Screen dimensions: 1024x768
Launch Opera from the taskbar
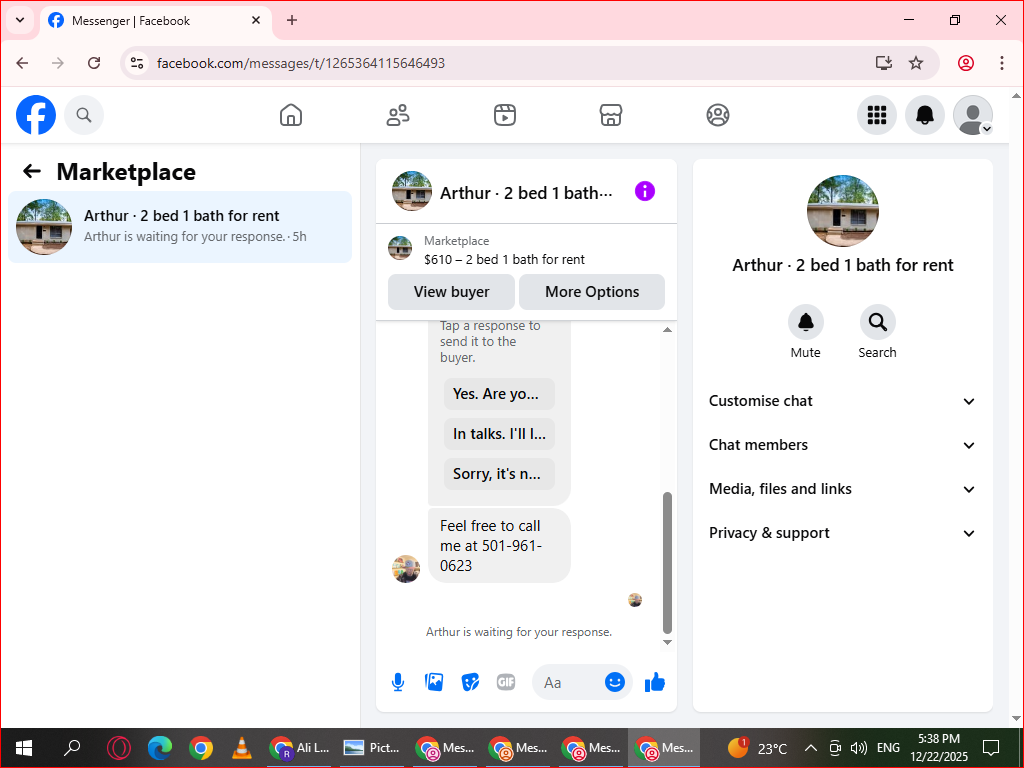point(119,748)
